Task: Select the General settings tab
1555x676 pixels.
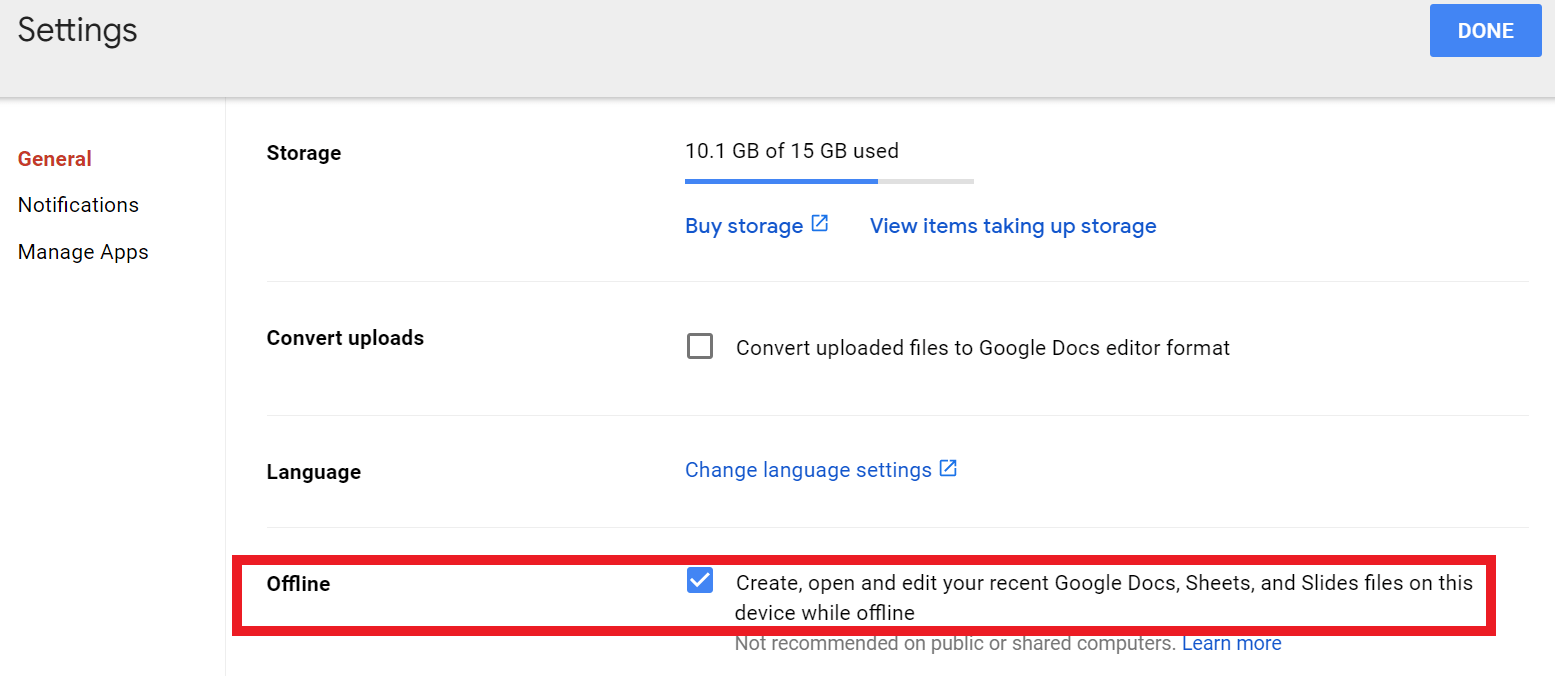Action: coord(55,159)
